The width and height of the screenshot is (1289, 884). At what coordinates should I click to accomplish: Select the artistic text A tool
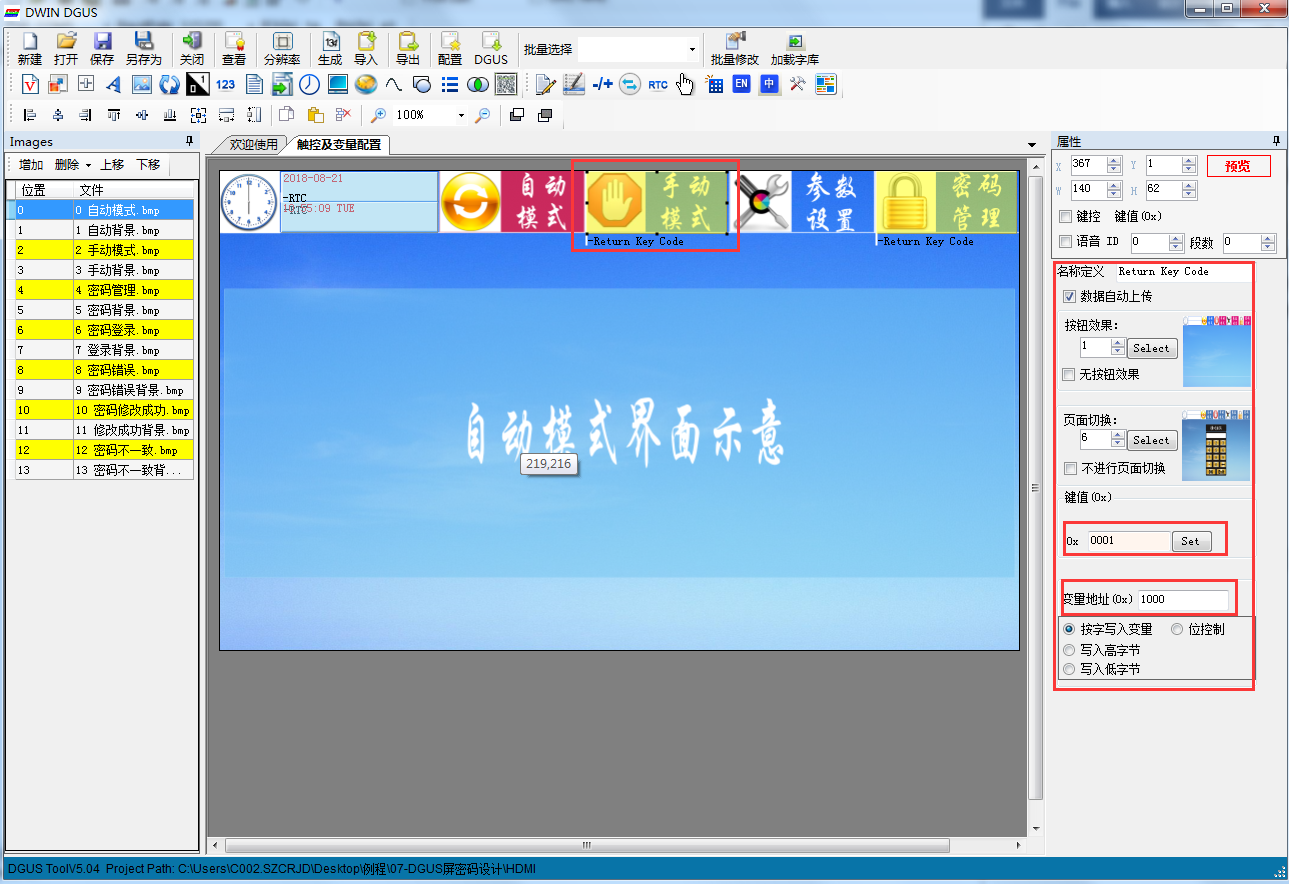click(x=113, y=84)
